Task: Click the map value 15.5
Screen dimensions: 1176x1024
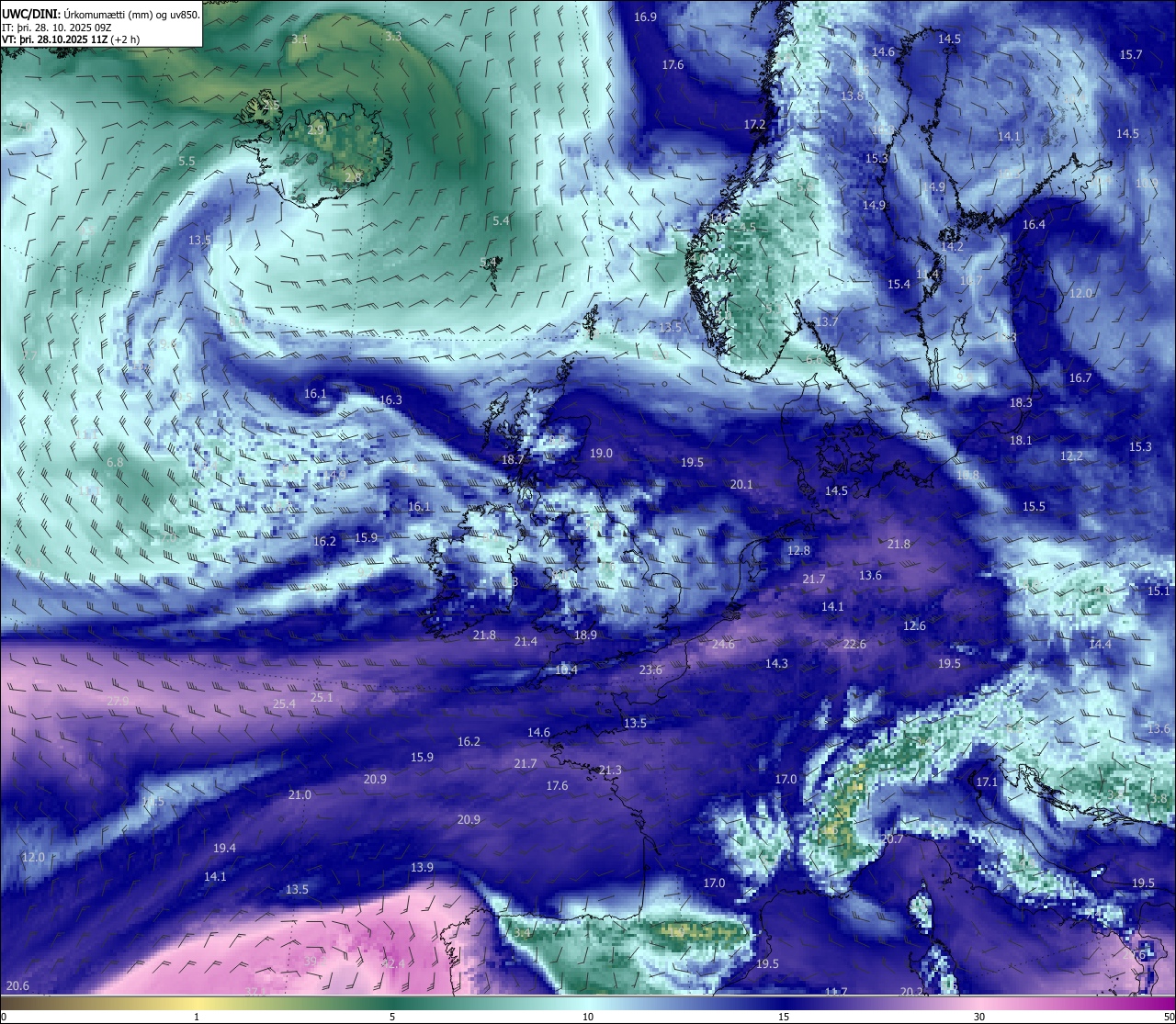Action: click(x=1034, y=507)
